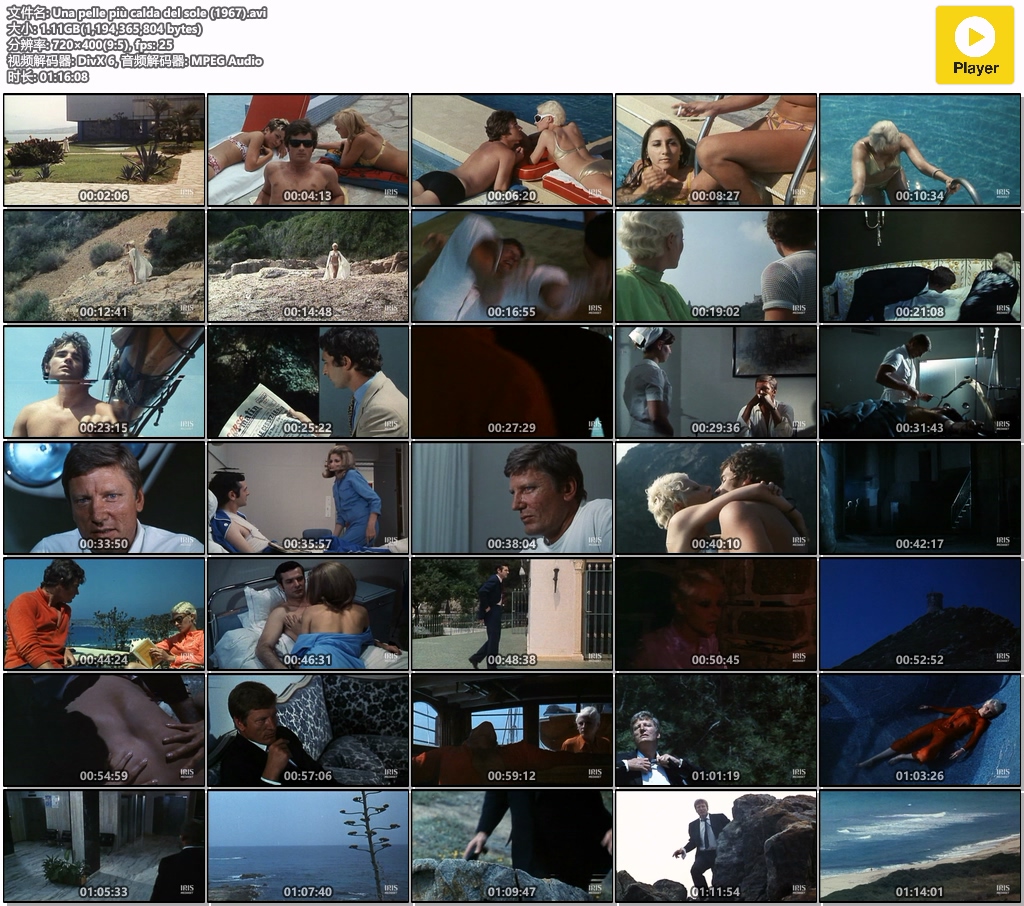
Task: Click the yellow Player play icon
Action: (974, 36)
